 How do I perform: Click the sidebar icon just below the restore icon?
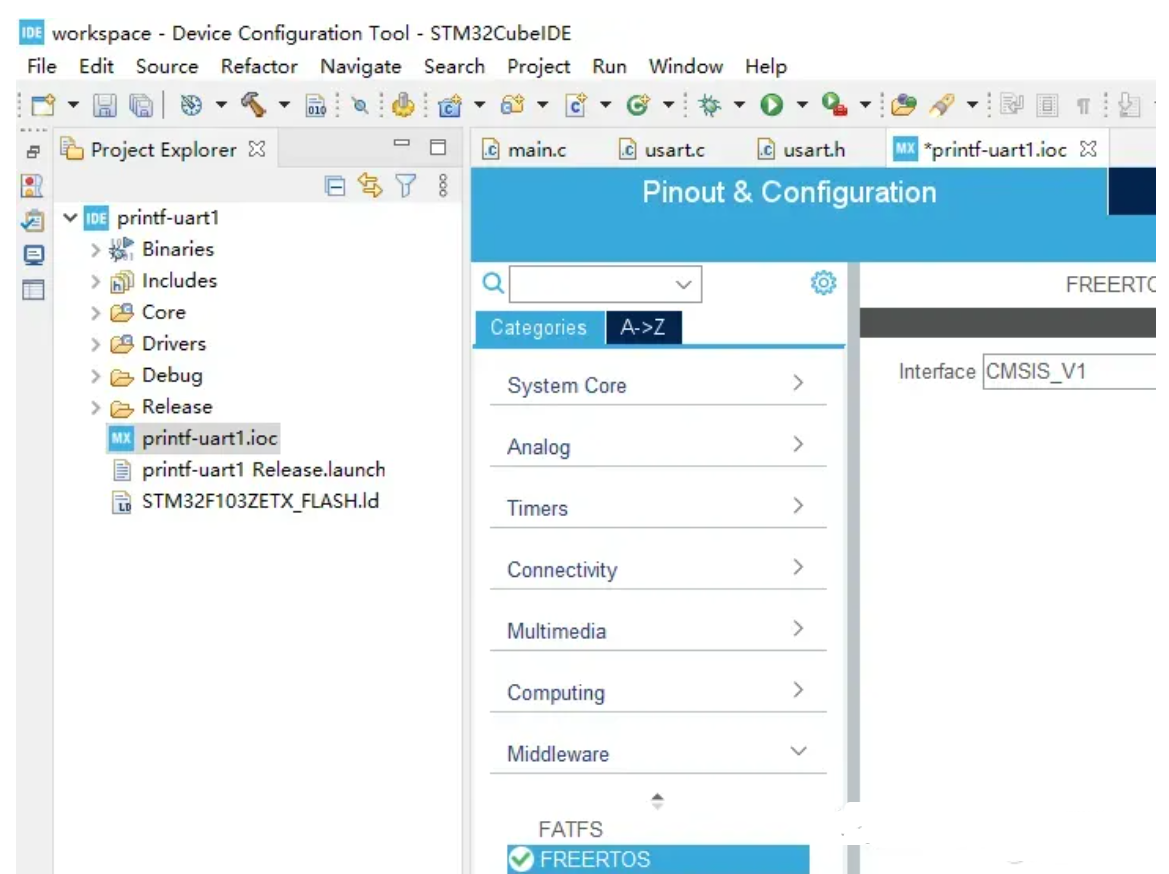(x=32, y=186)
